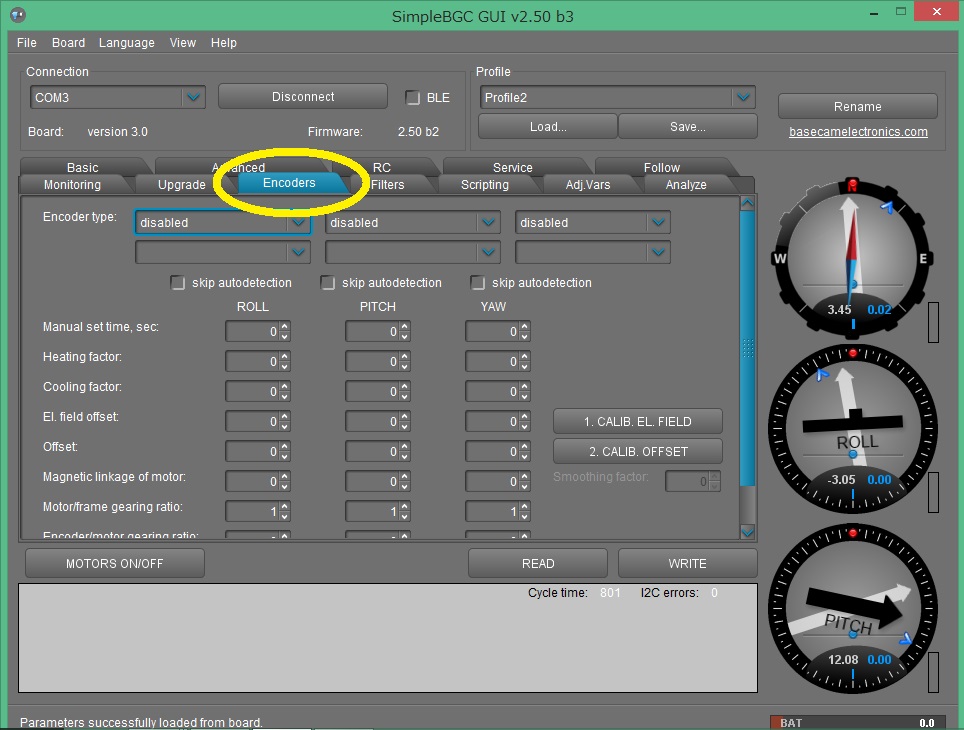Click the PITCH attitude gauge
Viewport: 964px width, 730px height.
point(853,608)
